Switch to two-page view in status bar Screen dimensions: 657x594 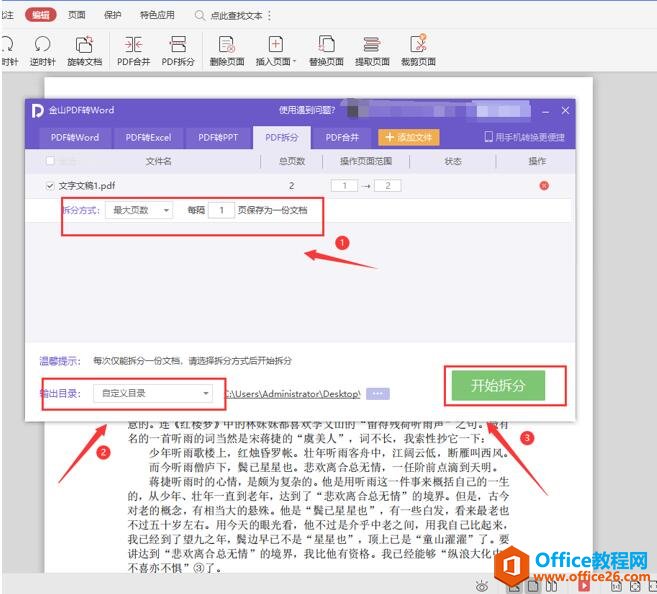pyautogui.click(x=551, y=586)
